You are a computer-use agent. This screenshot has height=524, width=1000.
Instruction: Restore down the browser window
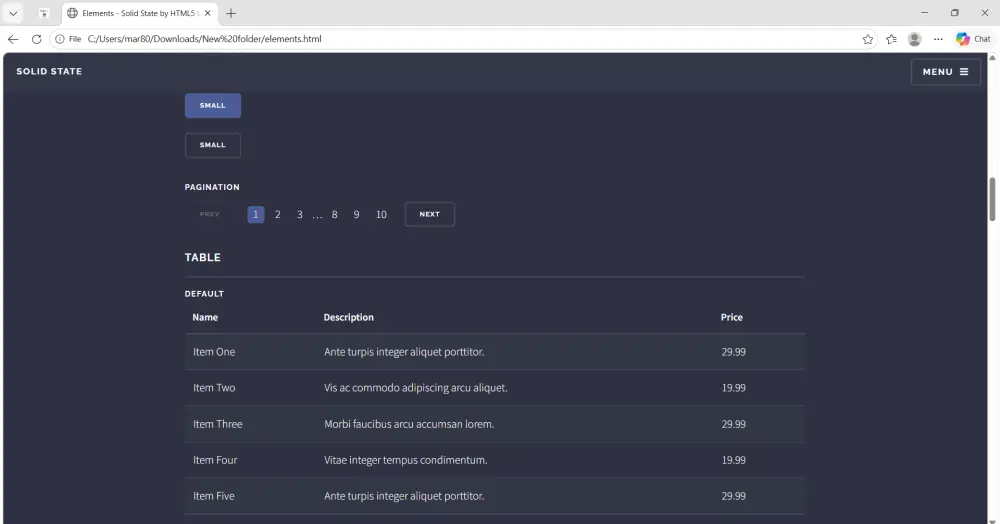955,13
